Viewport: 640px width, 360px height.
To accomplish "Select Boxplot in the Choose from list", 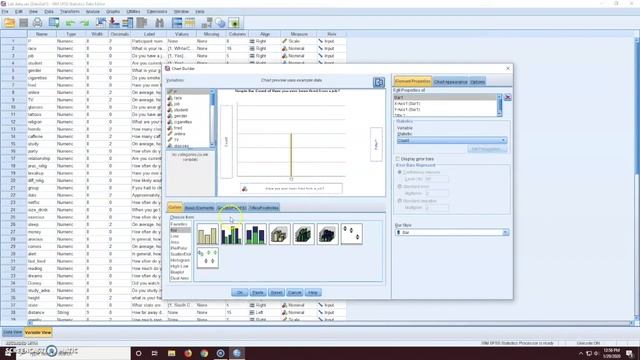I will click(x=178, y=272).
